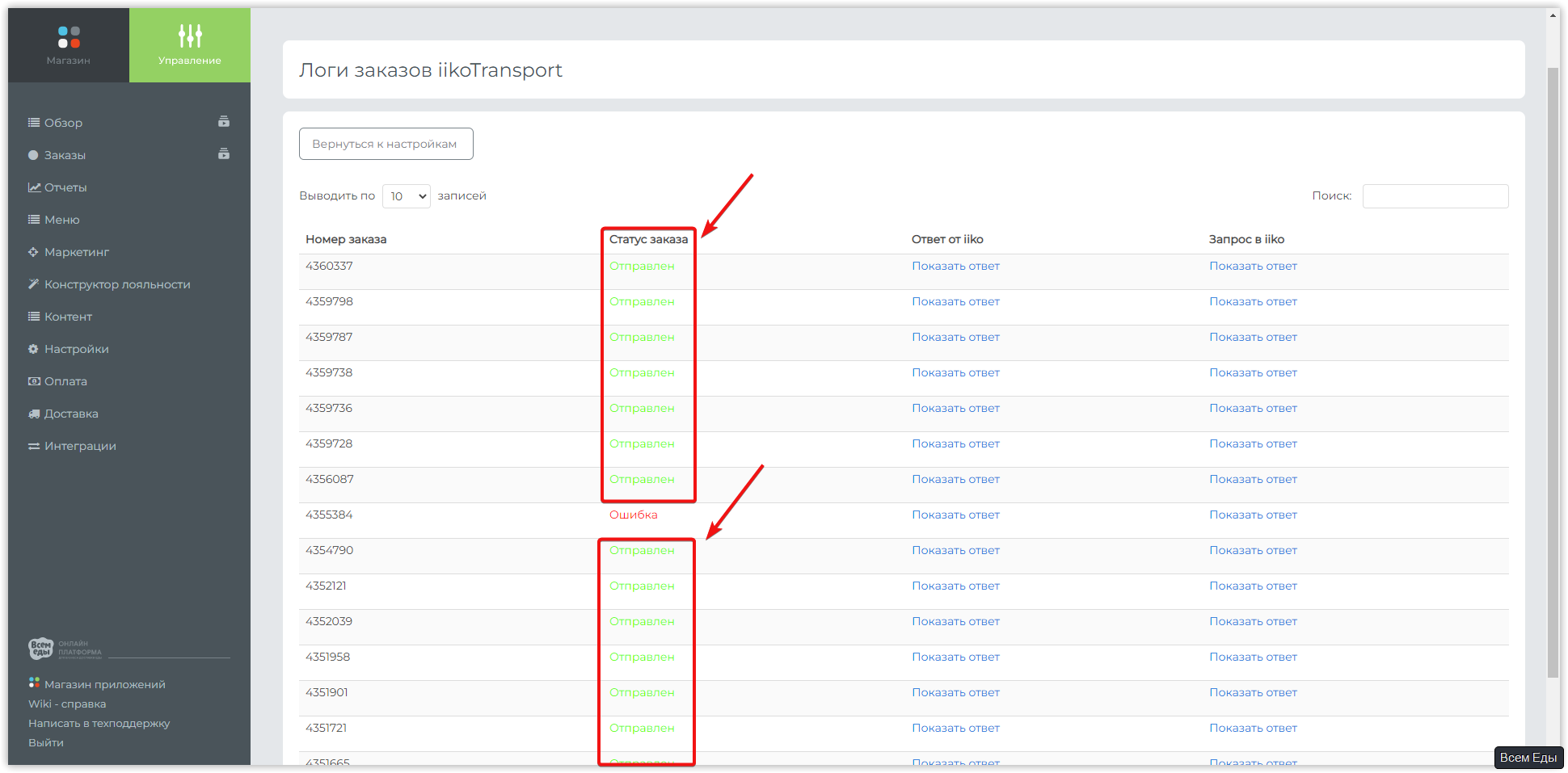Click the Оплата money icon
This screenshot has height=773, width=1568.
34,381
